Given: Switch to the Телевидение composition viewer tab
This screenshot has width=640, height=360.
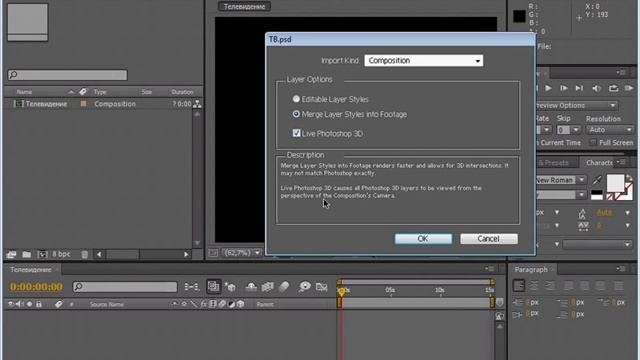Looking at the screenshot, I should [244, 7].
